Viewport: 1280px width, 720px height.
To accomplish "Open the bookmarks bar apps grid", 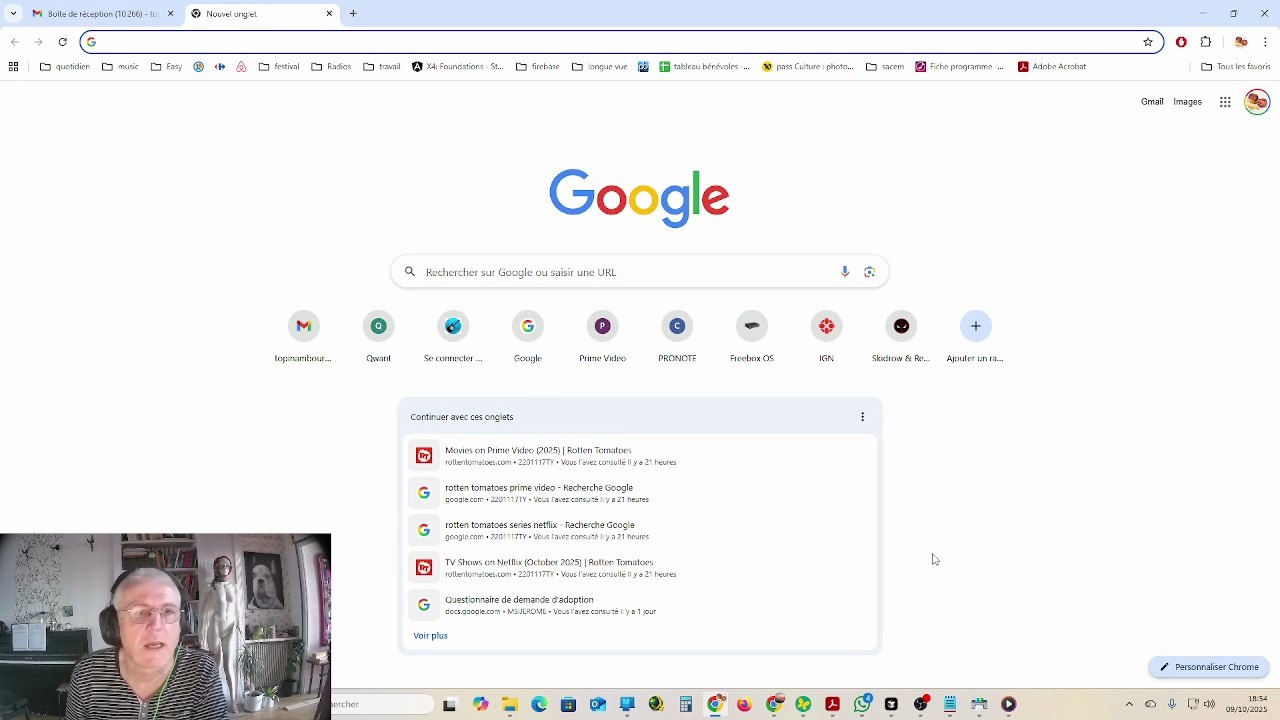I will 13,67.
